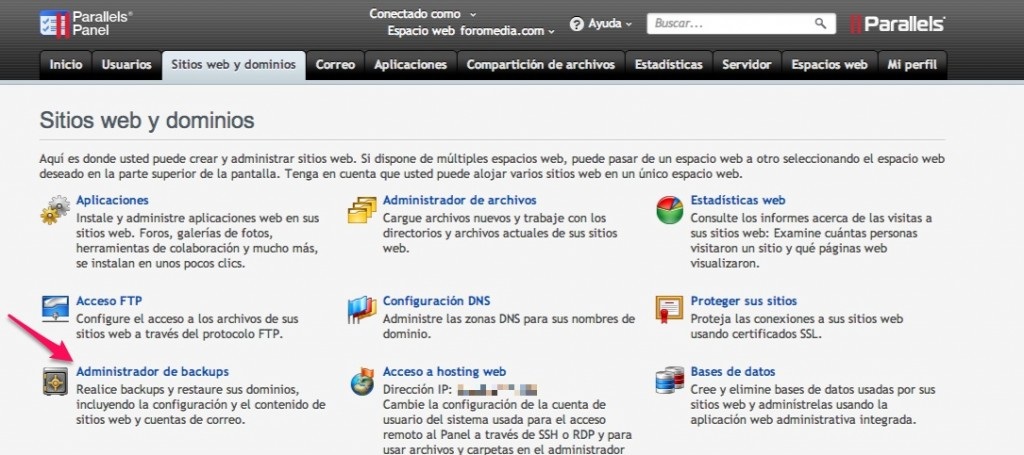The height and width of the screenshot is (455, 1024).
Task: Click the Estadísticas web chart icon
Action: [668, 211]
